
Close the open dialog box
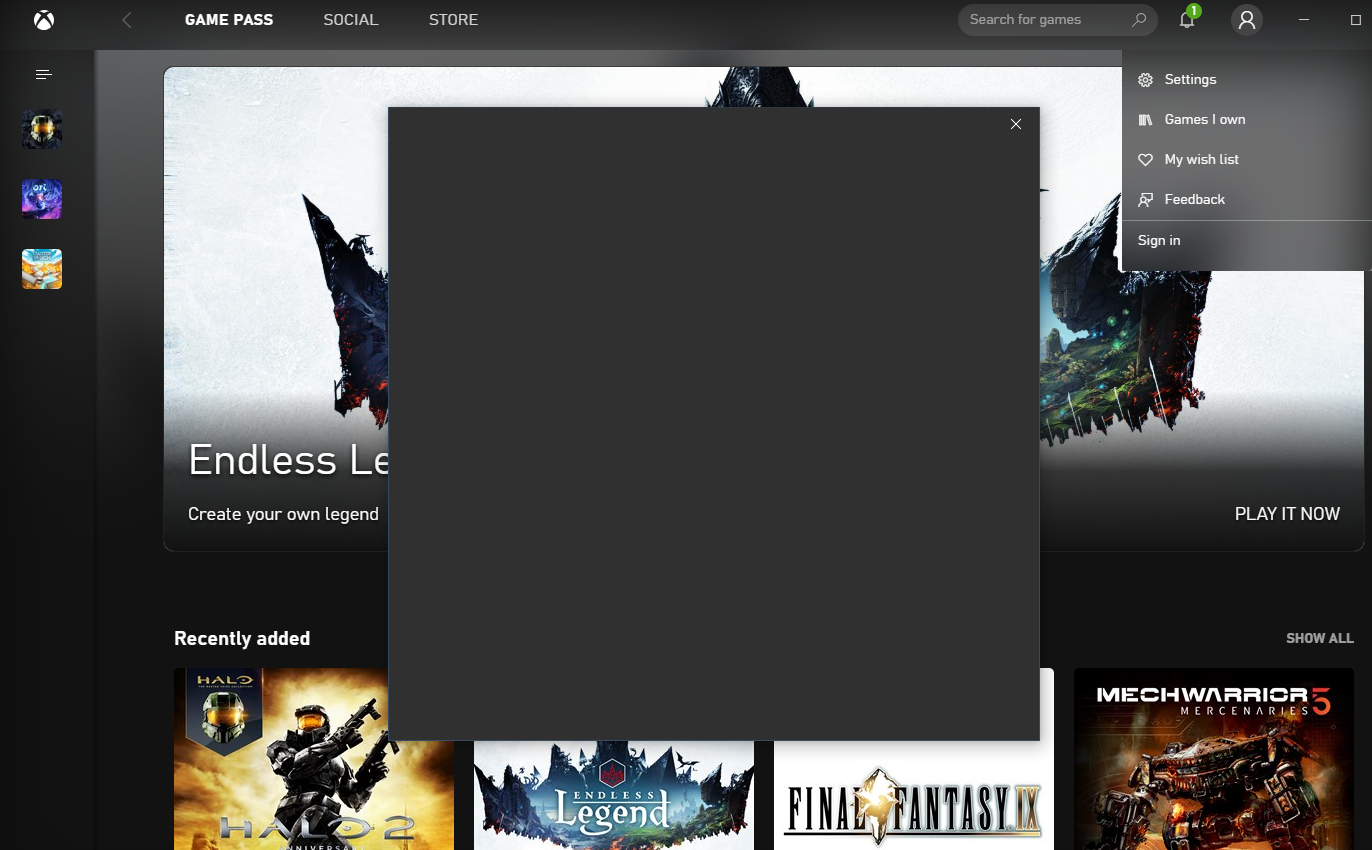tap(1015, 124)
